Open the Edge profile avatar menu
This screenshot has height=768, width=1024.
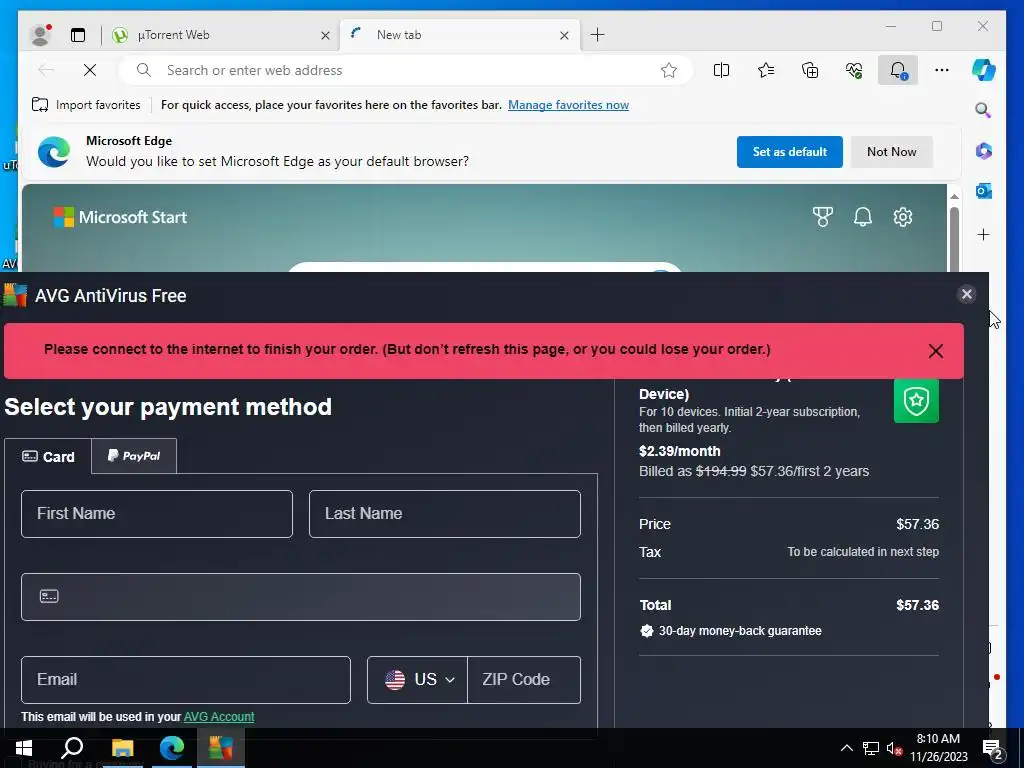40,35
